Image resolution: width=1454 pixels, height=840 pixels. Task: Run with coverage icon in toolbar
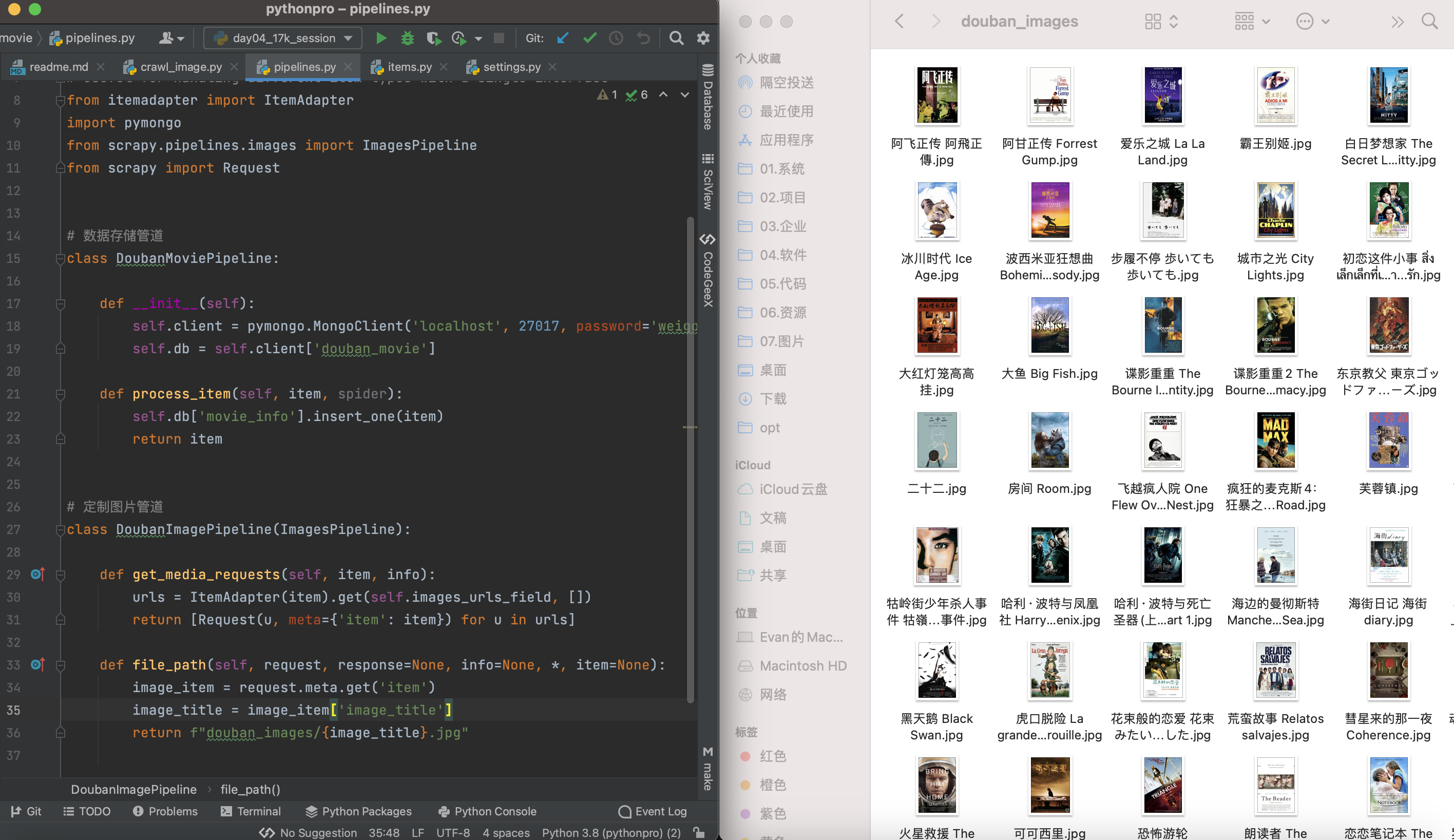(434, 38)
